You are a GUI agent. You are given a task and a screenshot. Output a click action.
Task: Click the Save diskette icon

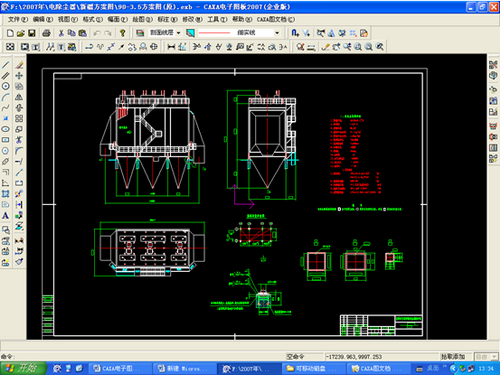point(32,33)
